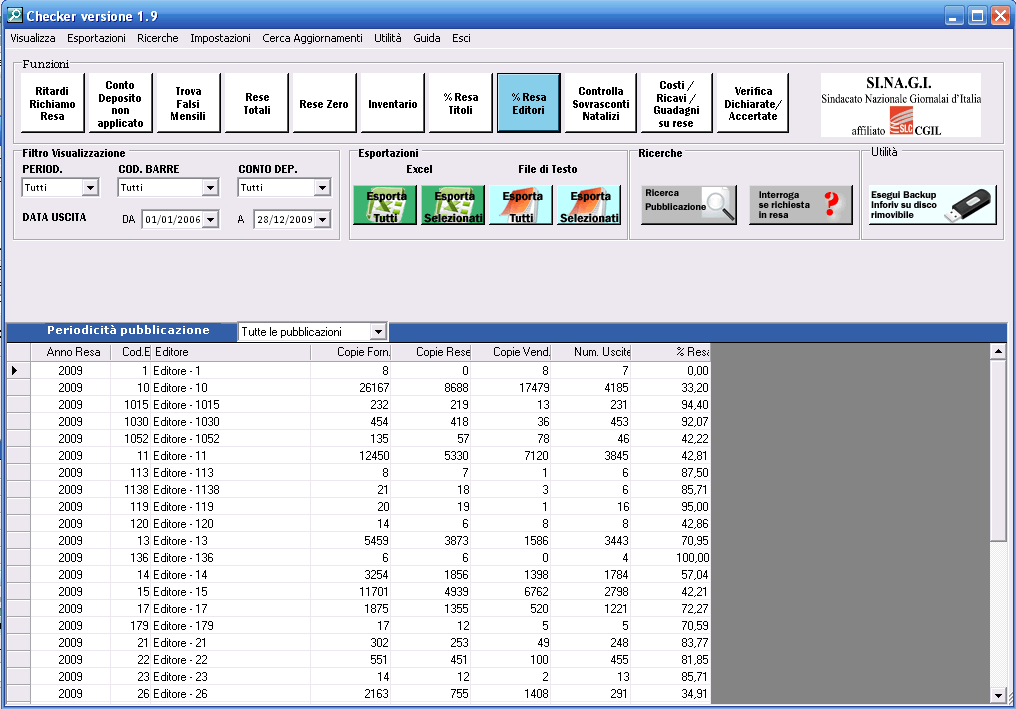This screenshot has width=1016, height=709.
Task: Select the 'Editore - 136' cell
Action: pyautogui.click(x=231, y=558)
